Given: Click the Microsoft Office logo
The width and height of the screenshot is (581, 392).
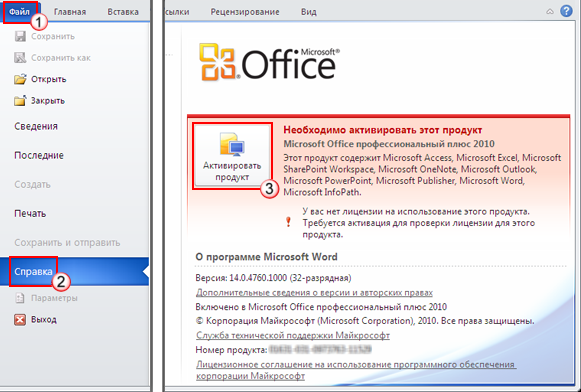Looking at the screenshot, I should click(269, 62).
